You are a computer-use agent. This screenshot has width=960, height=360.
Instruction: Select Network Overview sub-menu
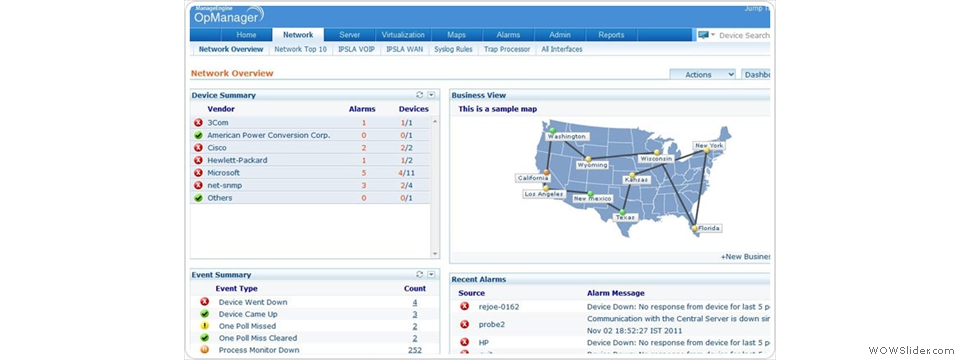coord(231,50)
